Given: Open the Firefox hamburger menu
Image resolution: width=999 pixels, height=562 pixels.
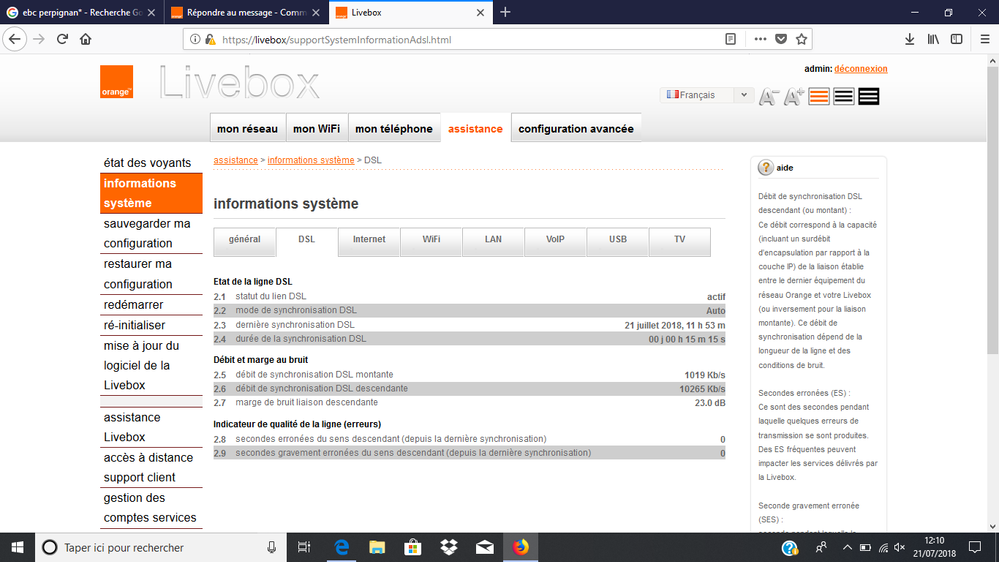Looking at the screenshot, I should [x=985, y=40].
